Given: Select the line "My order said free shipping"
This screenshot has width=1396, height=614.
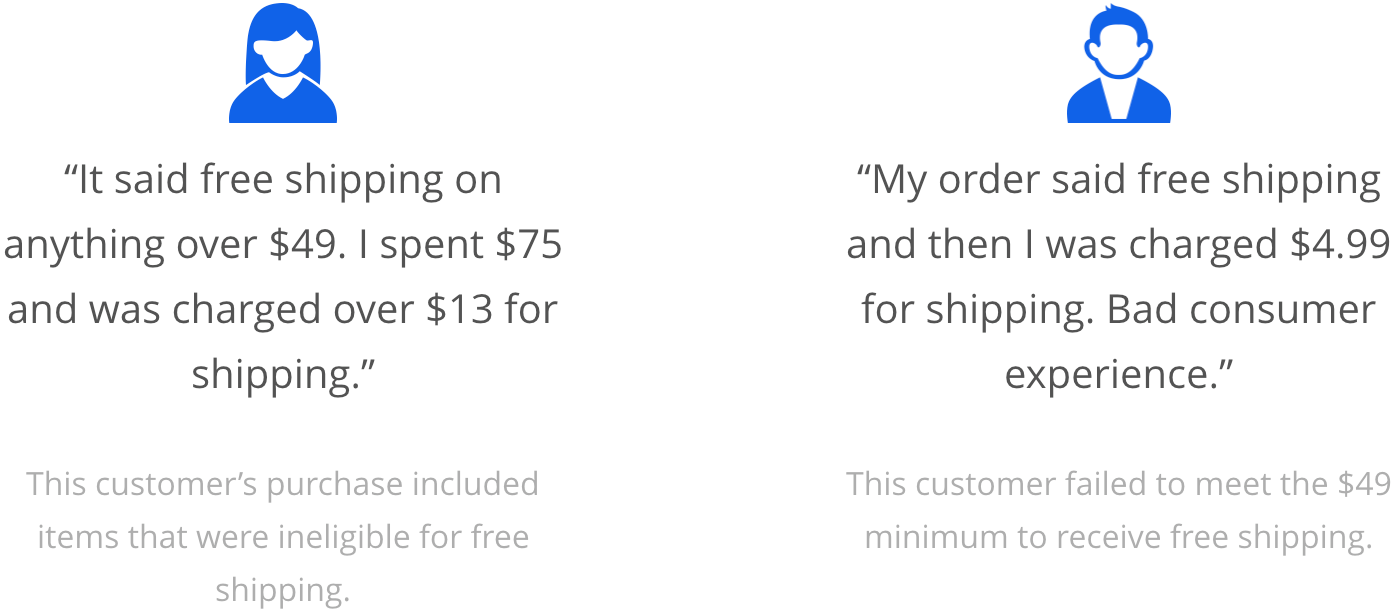Looking at the screenshot, I should point(1119,181).
